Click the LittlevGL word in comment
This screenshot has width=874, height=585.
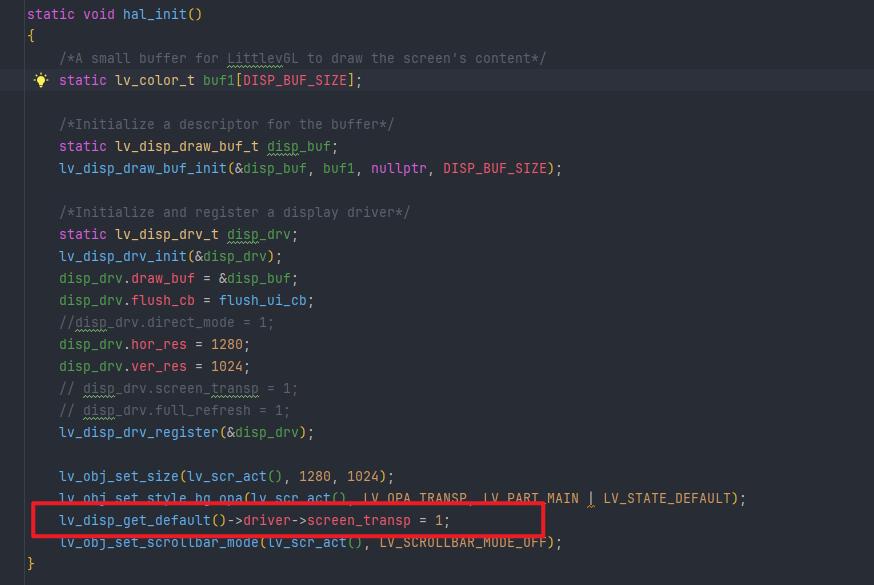point(263,58)
